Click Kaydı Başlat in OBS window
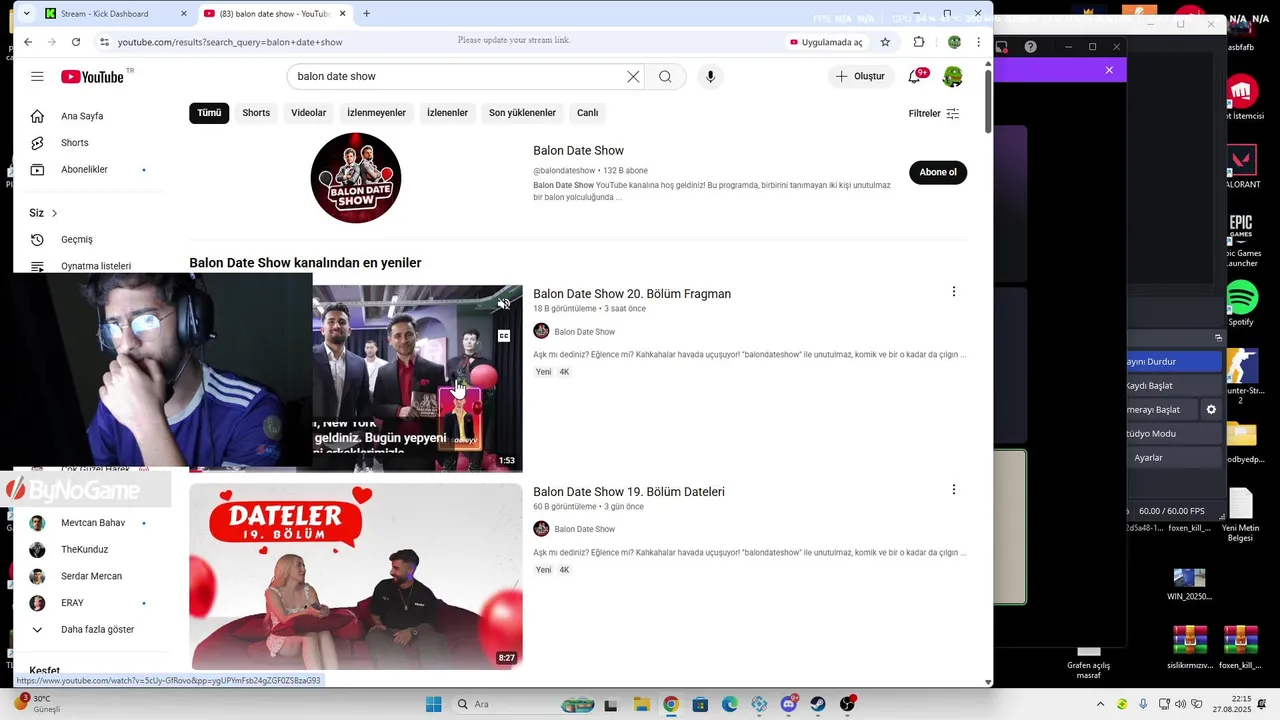Image resolution: width=1280 pixels, height=720 pixels. (1174, 386)
